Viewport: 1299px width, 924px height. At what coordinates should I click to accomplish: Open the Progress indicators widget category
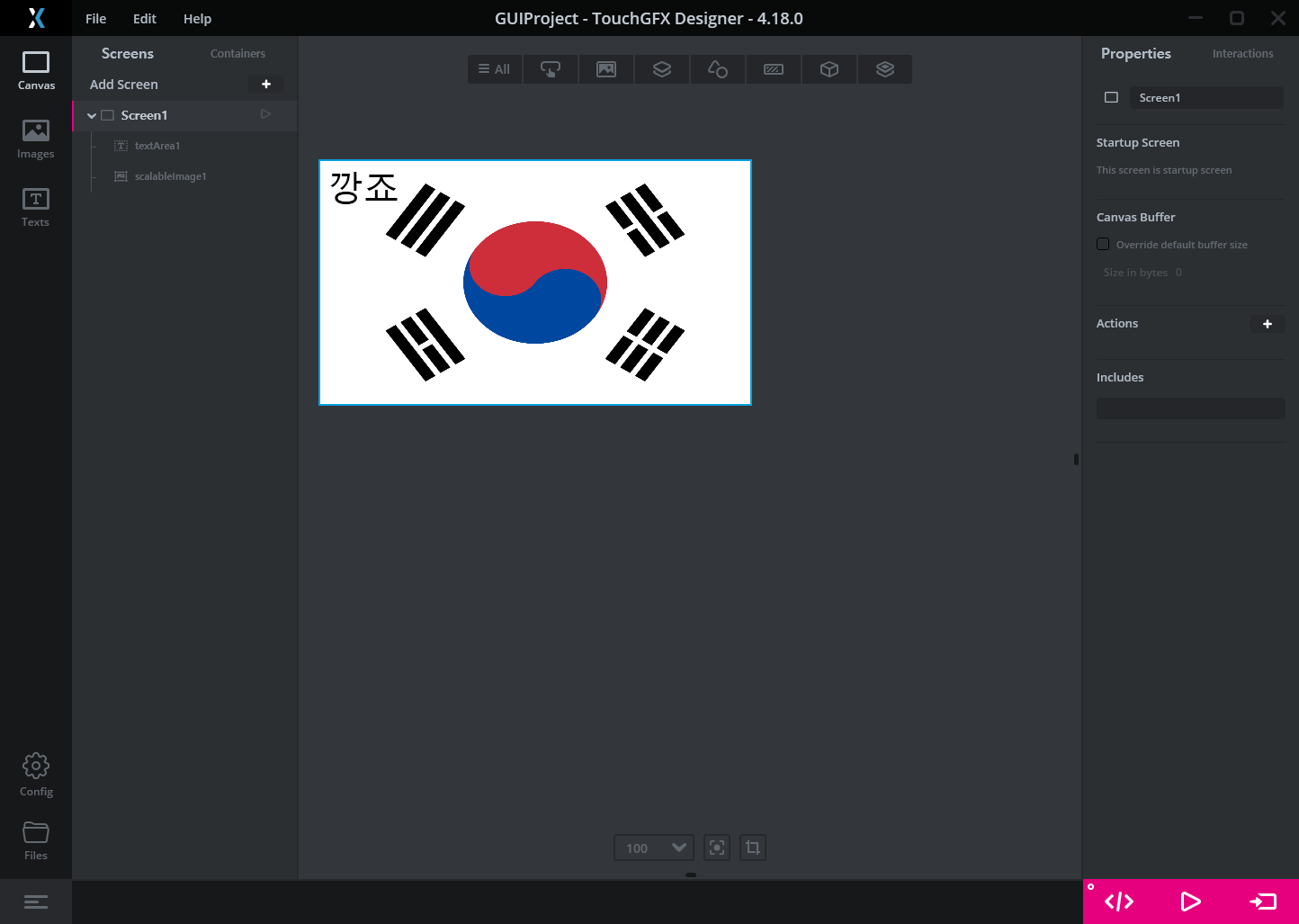(774, 69)
